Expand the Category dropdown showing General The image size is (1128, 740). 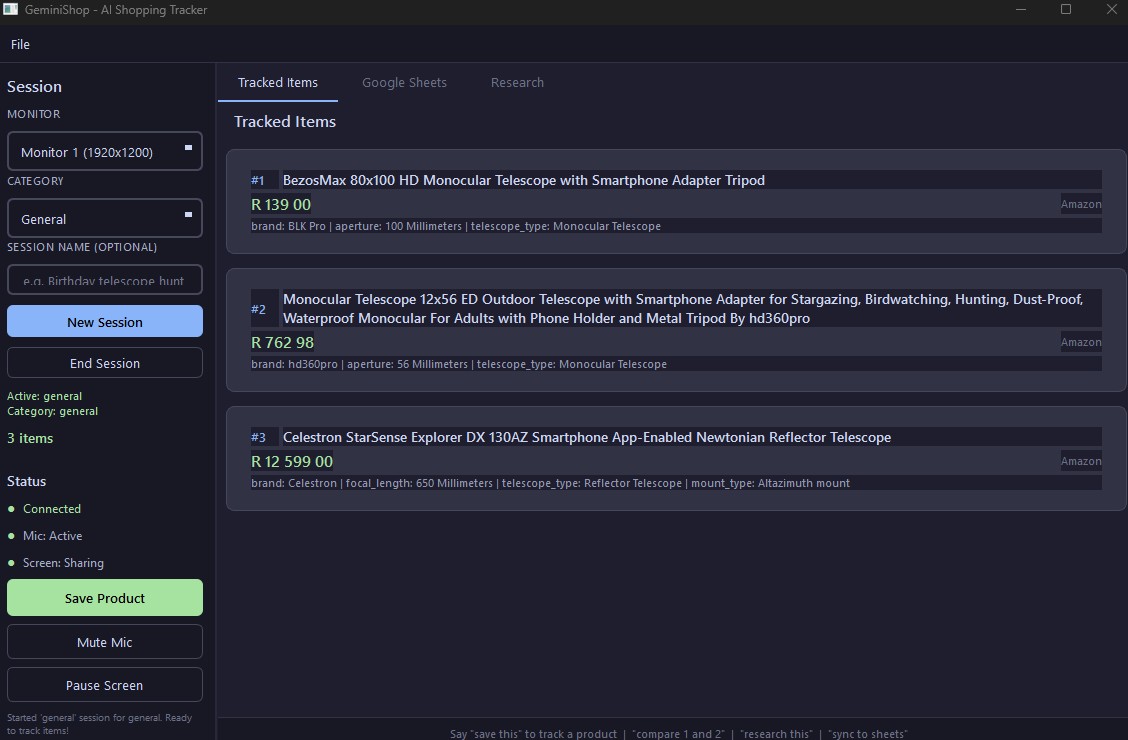(188, 215)
